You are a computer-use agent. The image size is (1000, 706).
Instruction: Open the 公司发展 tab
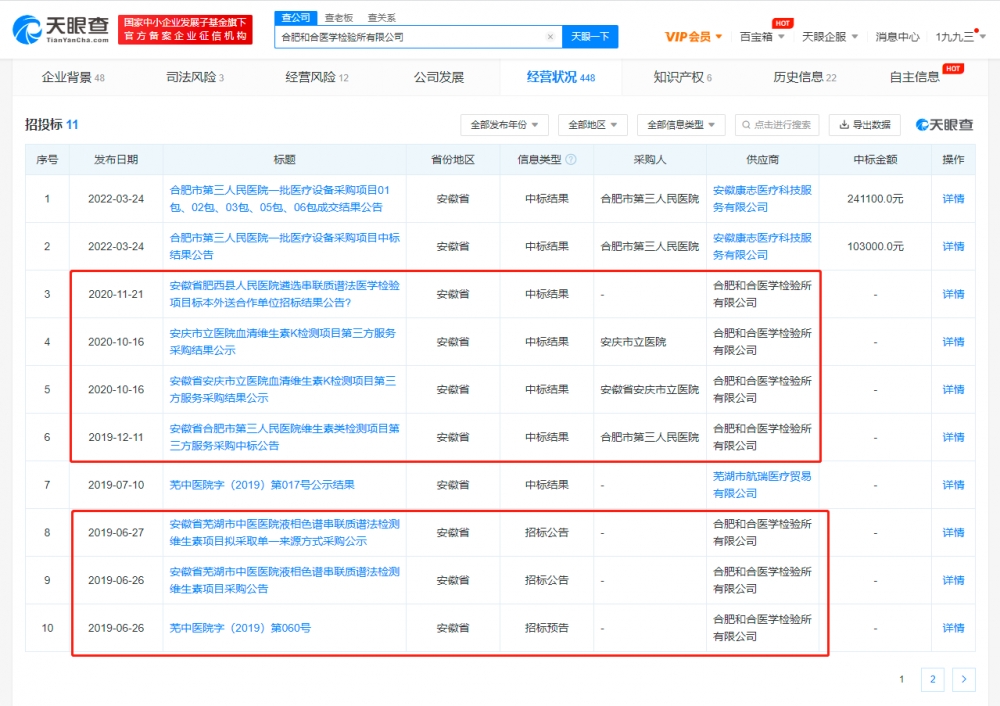pos(439,77)
